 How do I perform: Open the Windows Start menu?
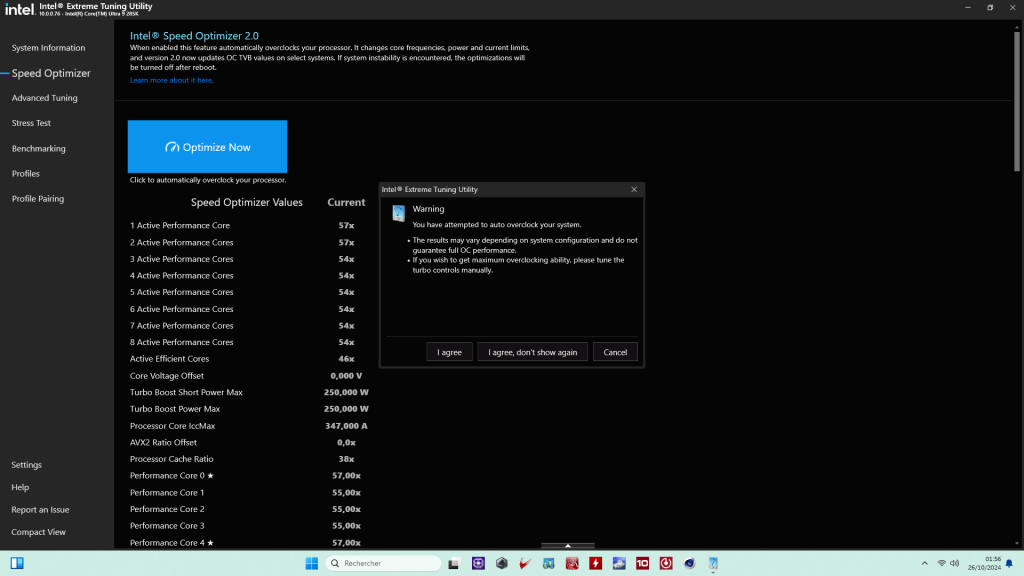click(312, 563)
